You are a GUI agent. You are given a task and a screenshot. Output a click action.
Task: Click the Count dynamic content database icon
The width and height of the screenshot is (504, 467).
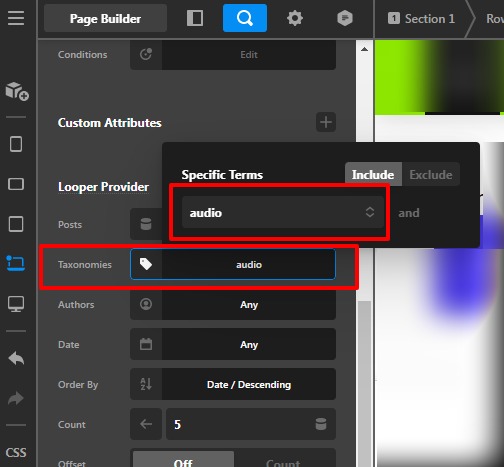tap(321, 424)
